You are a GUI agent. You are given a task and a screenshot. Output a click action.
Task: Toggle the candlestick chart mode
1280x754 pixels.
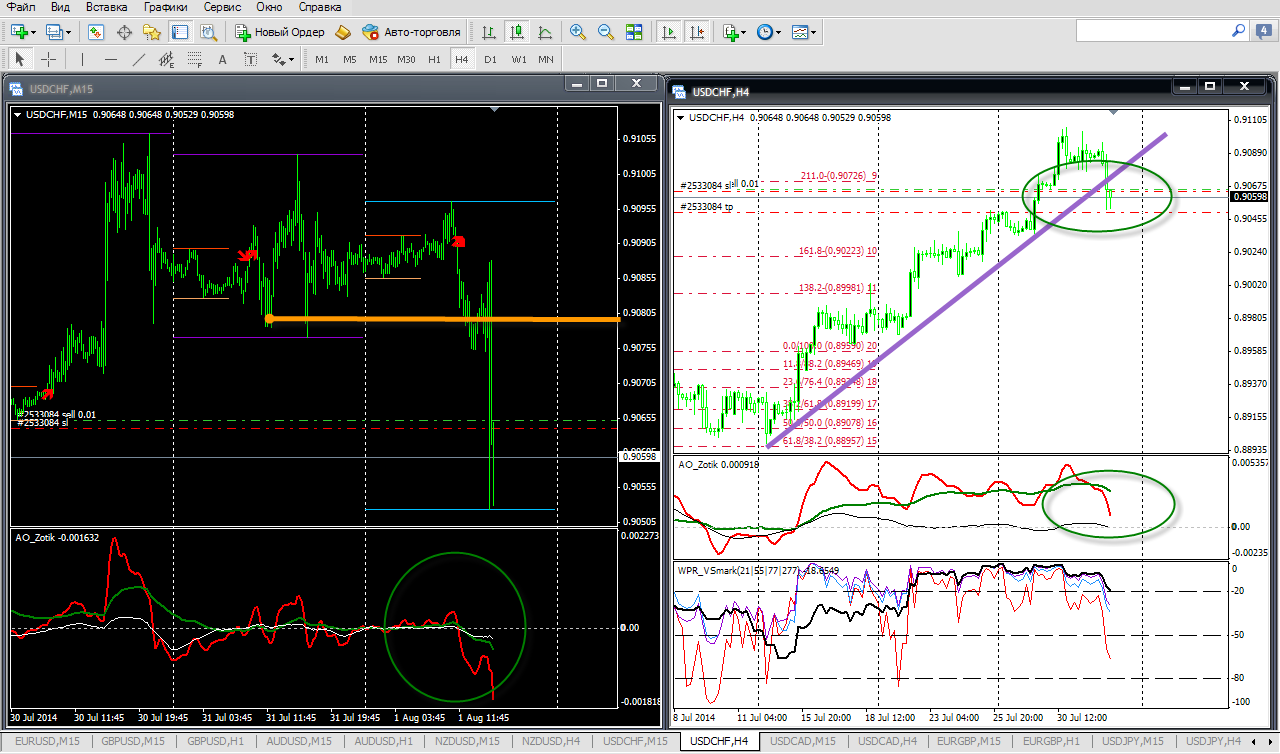[x=516, y=32]
